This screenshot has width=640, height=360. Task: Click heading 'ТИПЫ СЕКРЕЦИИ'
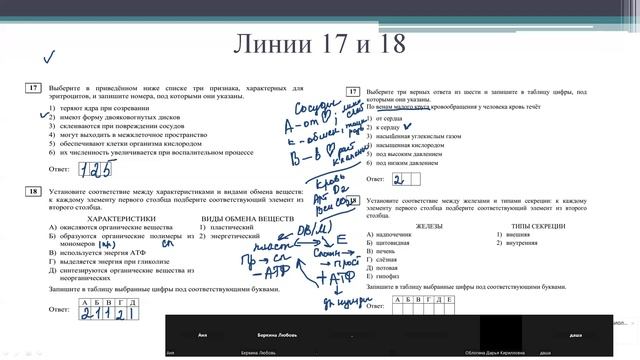[x=538, y=226]
